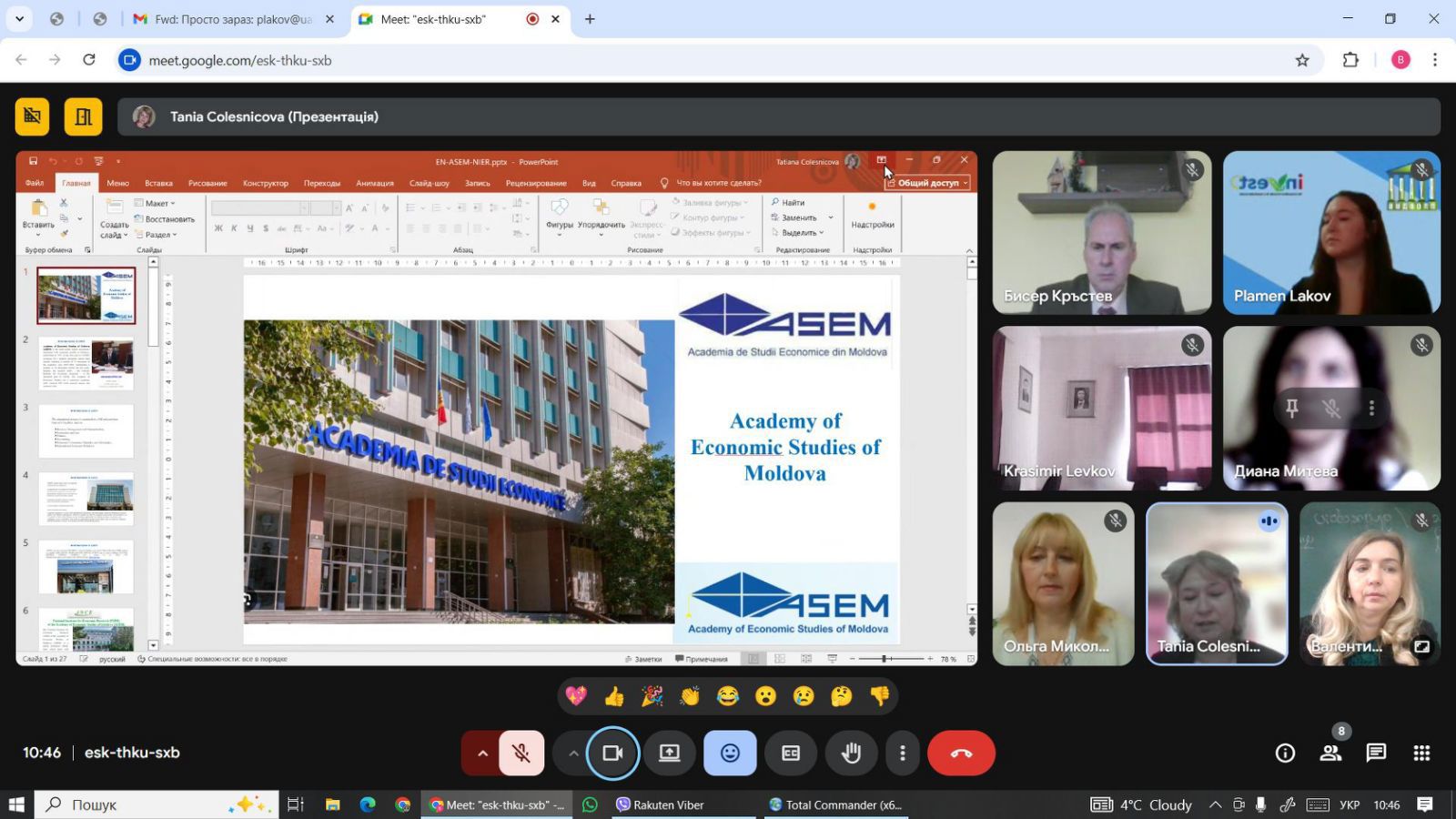Viewport: 1456px width, 819px height.
Task: Open WhatsApp from the taskbar
Action: [591, 804]
